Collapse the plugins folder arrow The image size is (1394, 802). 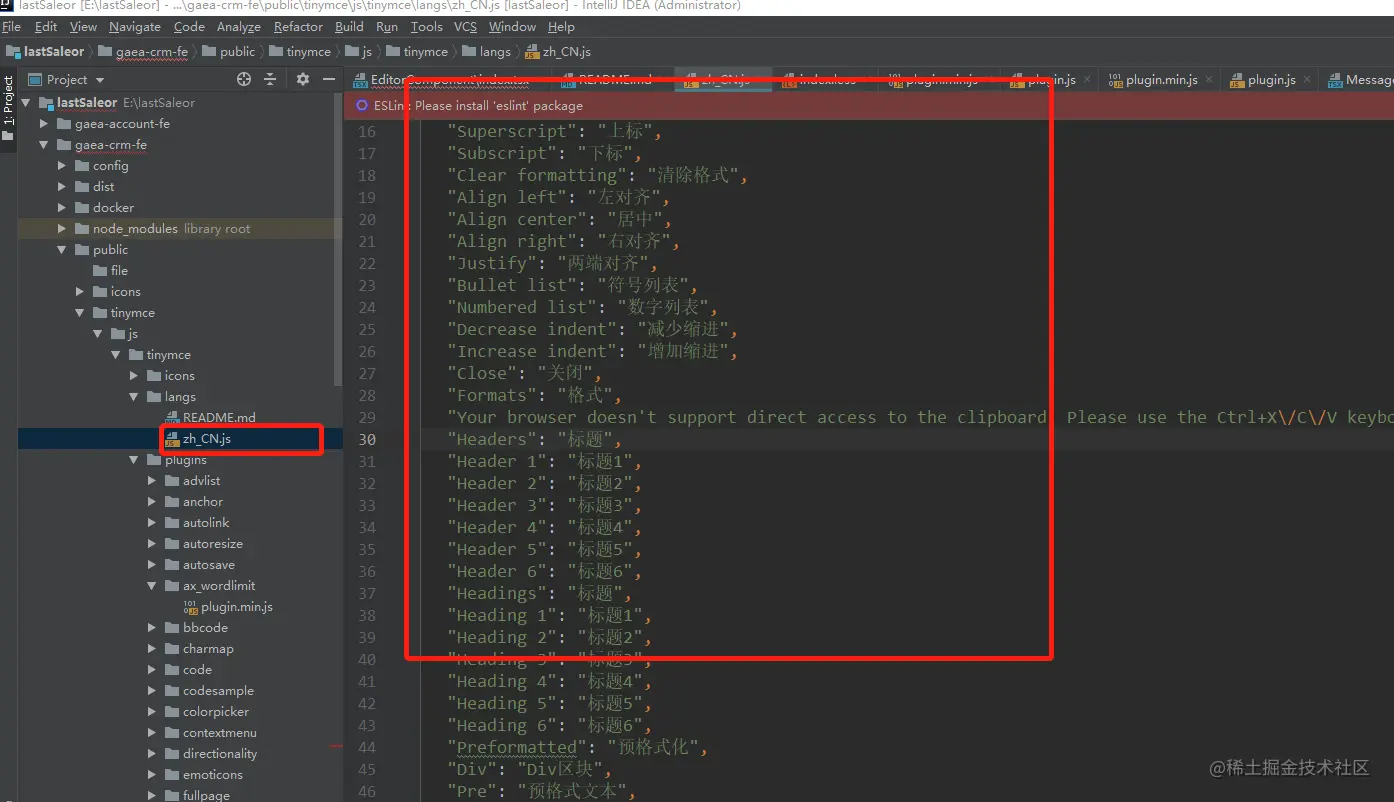[133, 460]
